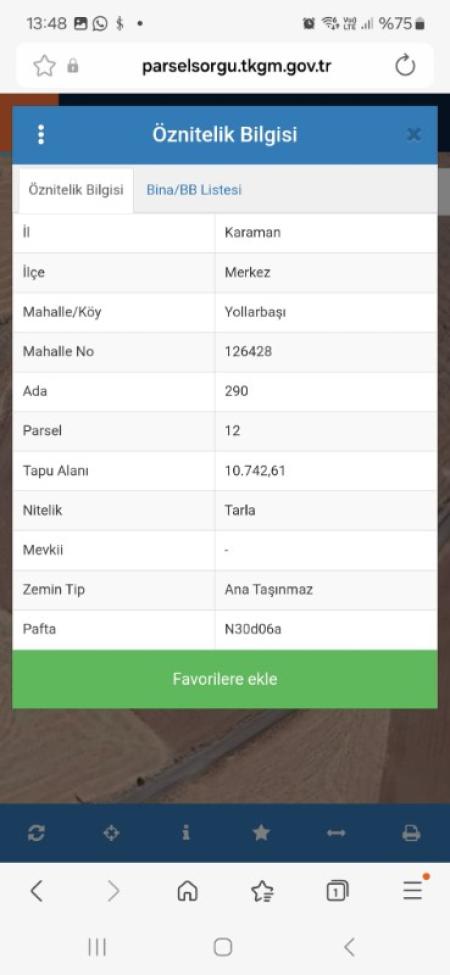Select the measure distance arrow icon
450x975 pixels.
click(x=336, y=833)
